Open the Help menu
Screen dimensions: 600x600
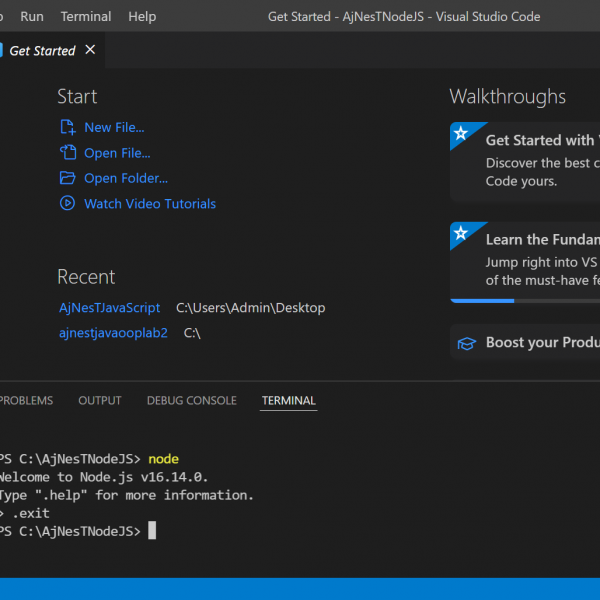click(142, 16)
